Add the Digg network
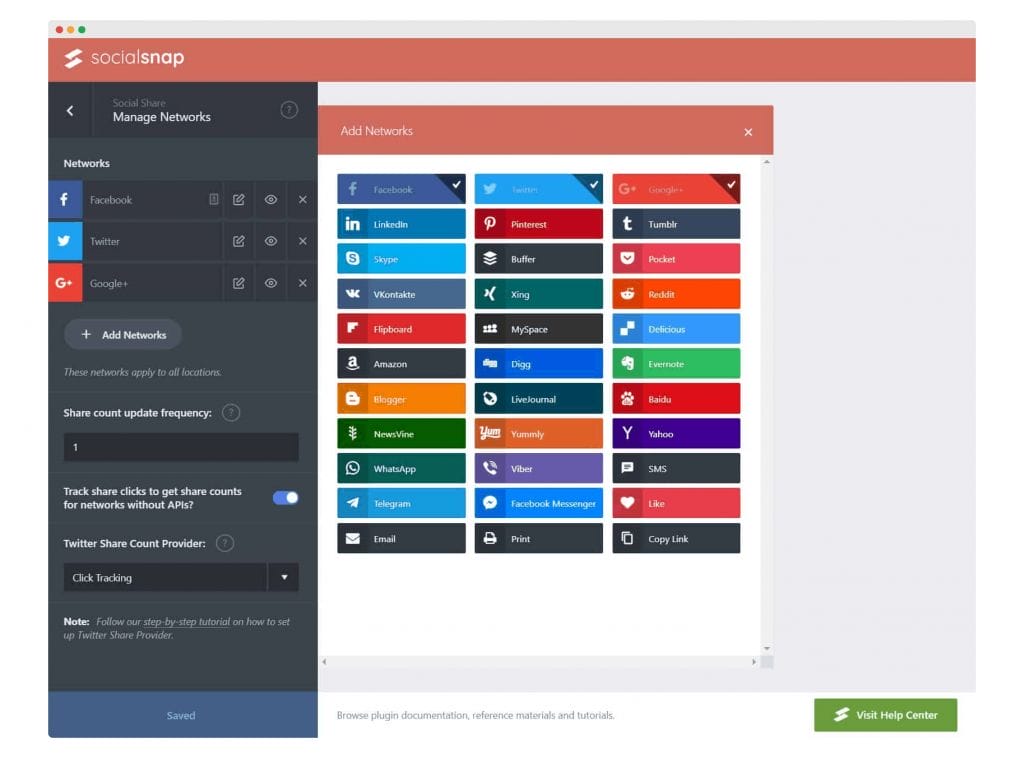Screen dimensions: 1024x758 538,364
